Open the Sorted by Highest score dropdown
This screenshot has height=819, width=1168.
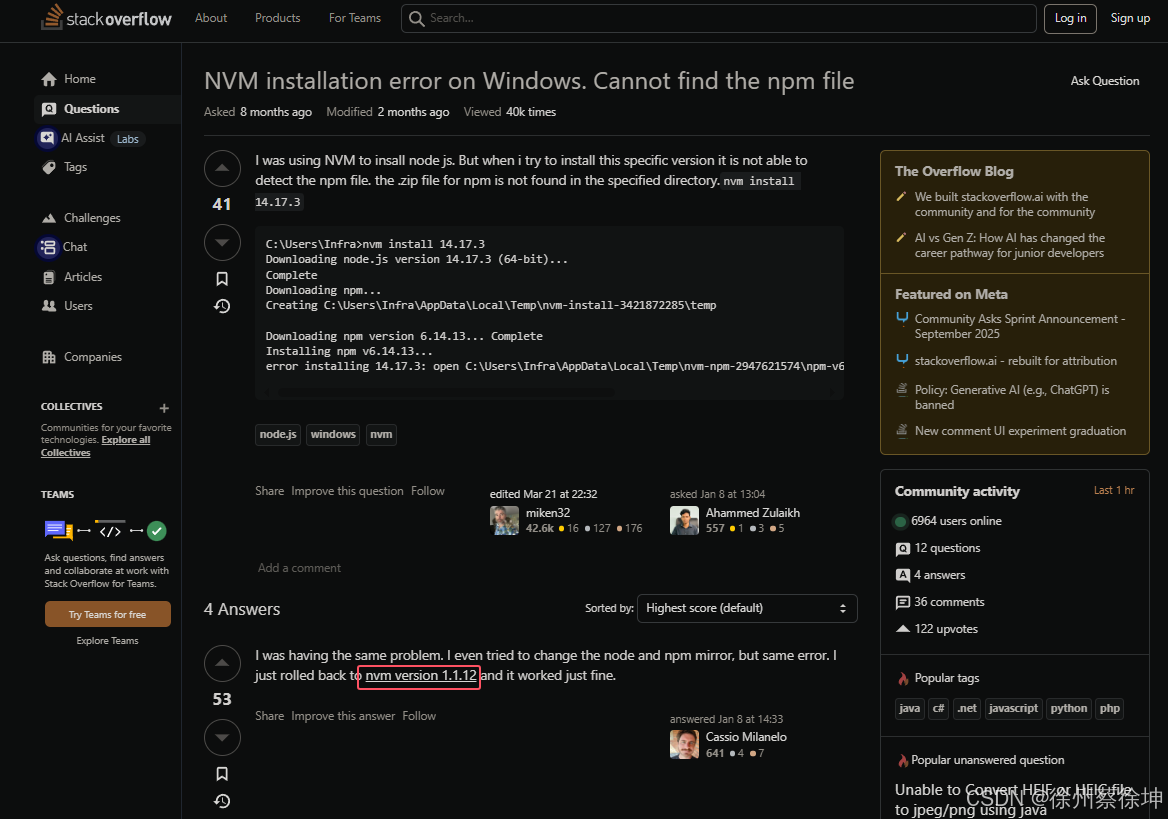747,608
